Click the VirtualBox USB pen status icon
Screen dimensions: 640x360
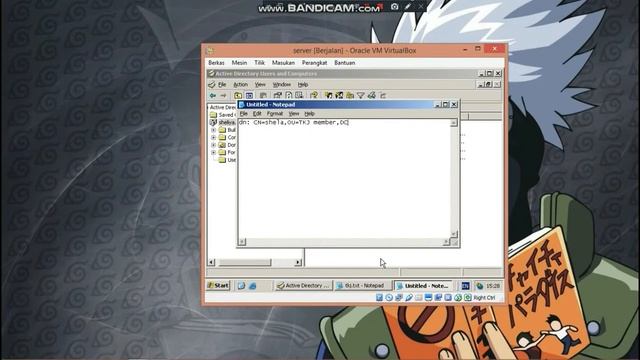pyautogui.click(x=409, y=298)
